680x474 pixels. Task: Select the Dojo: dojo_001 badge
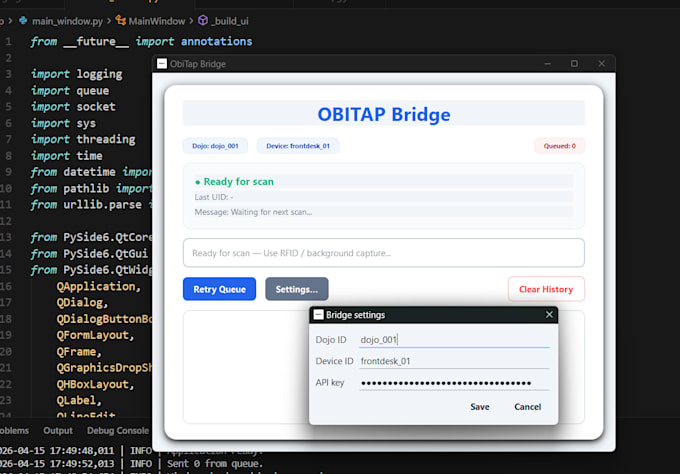(215, 146)
